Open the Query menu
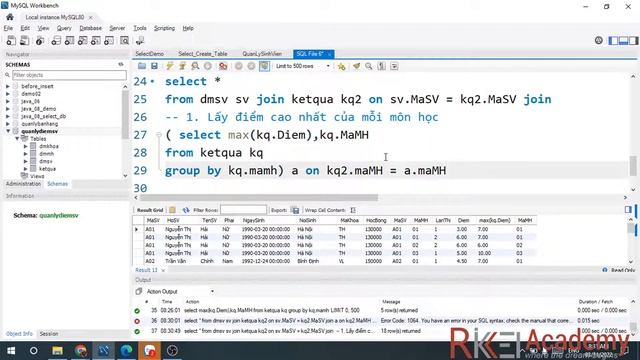Viewport: 640px width, 360px height. (x=64, y=28)
